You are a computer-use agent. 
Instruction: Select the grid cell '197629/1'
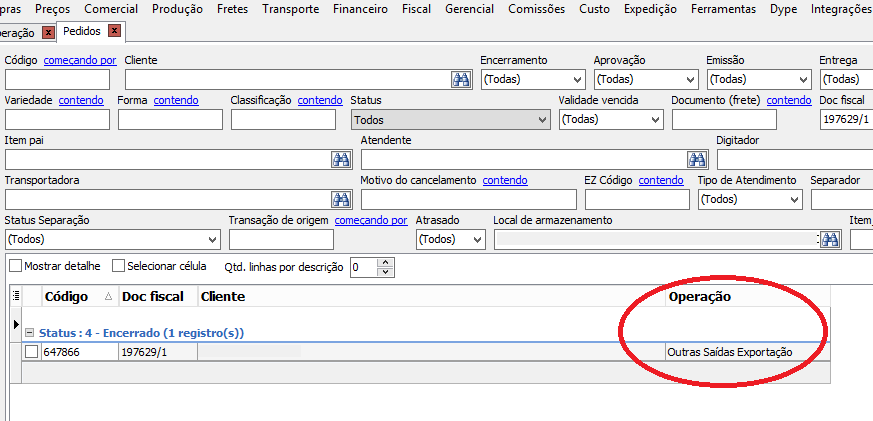click(x=158, y=352)
